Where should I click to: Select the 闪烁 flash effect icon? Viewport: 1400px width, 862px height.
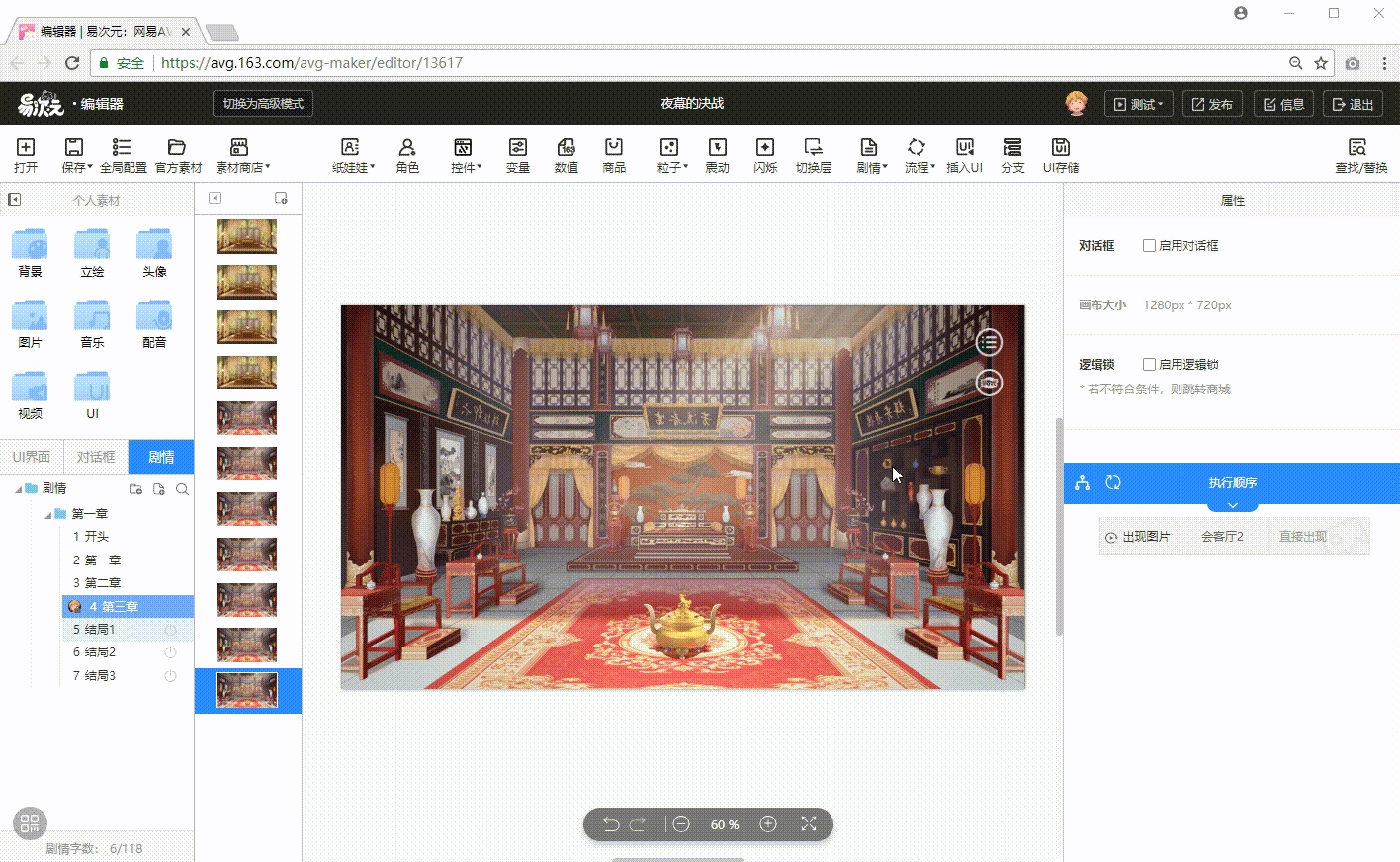(x=764, y=155)
